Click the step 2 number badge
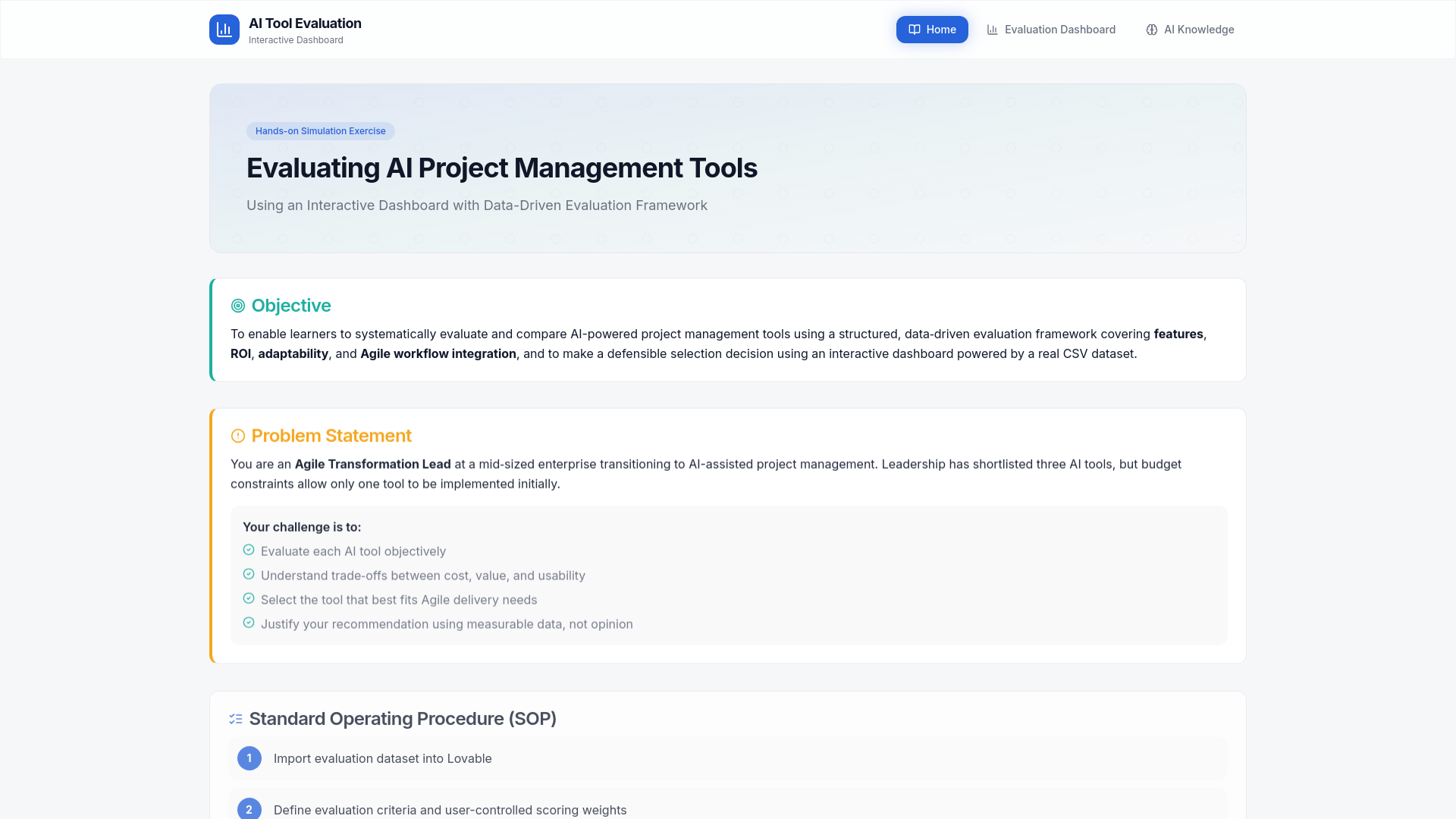 pyautogui.click(x=249, y=809)
